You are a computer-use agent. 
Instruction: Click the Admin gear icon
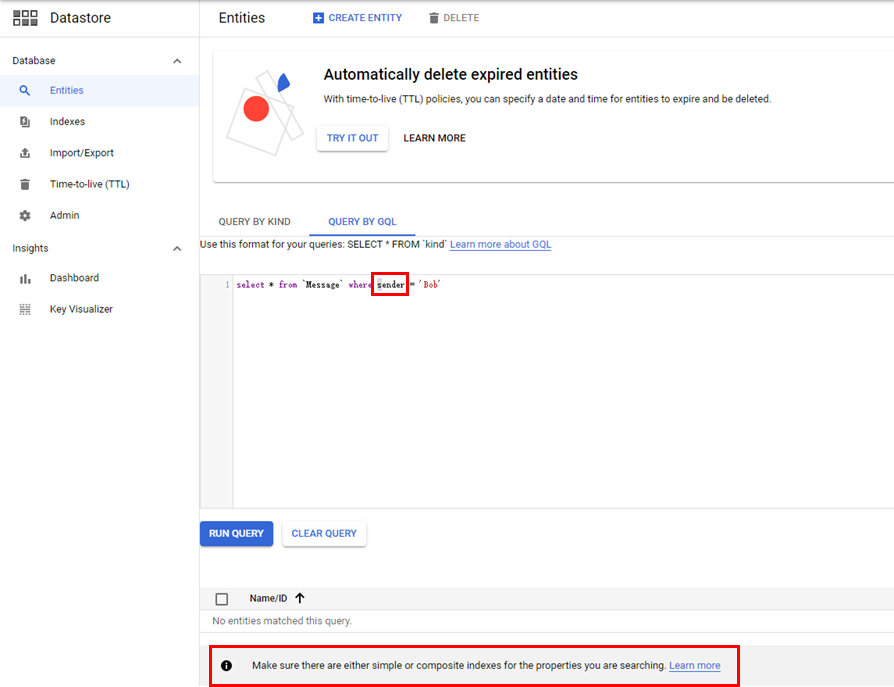tap(25, 216)
